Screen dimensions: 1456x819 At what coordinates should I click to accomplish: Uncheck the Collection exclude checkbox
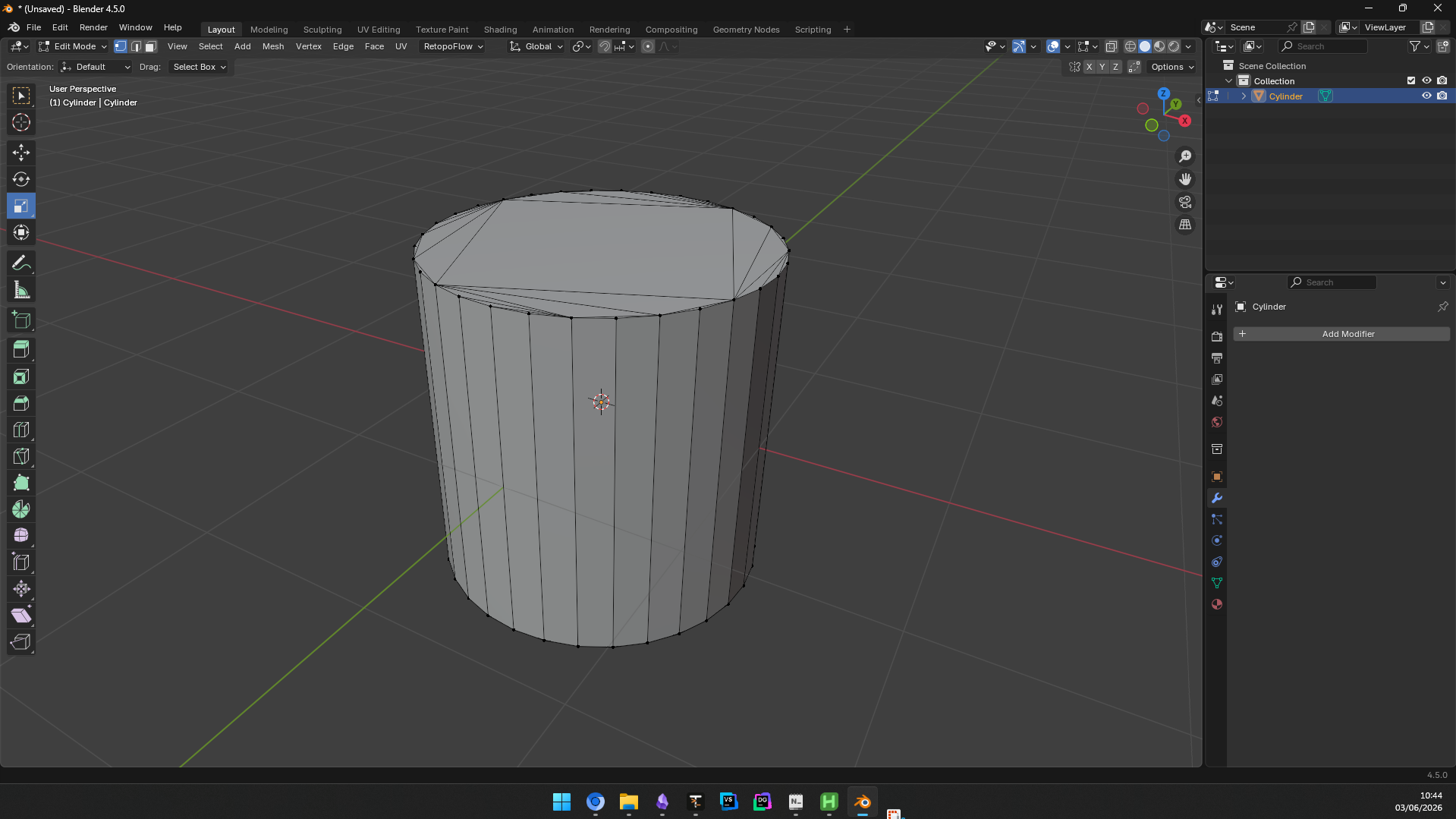tap(1411, 80)
